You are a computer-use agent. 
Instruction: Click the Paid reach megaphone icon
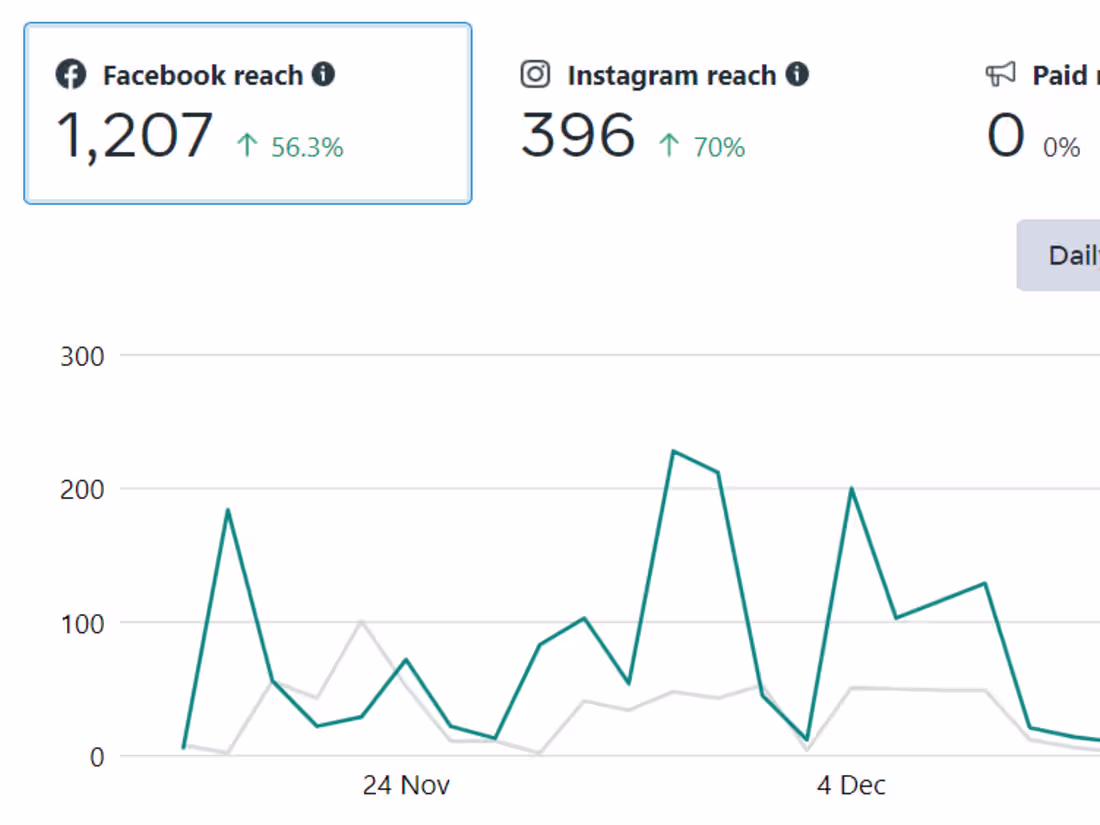coord(1000,73)
